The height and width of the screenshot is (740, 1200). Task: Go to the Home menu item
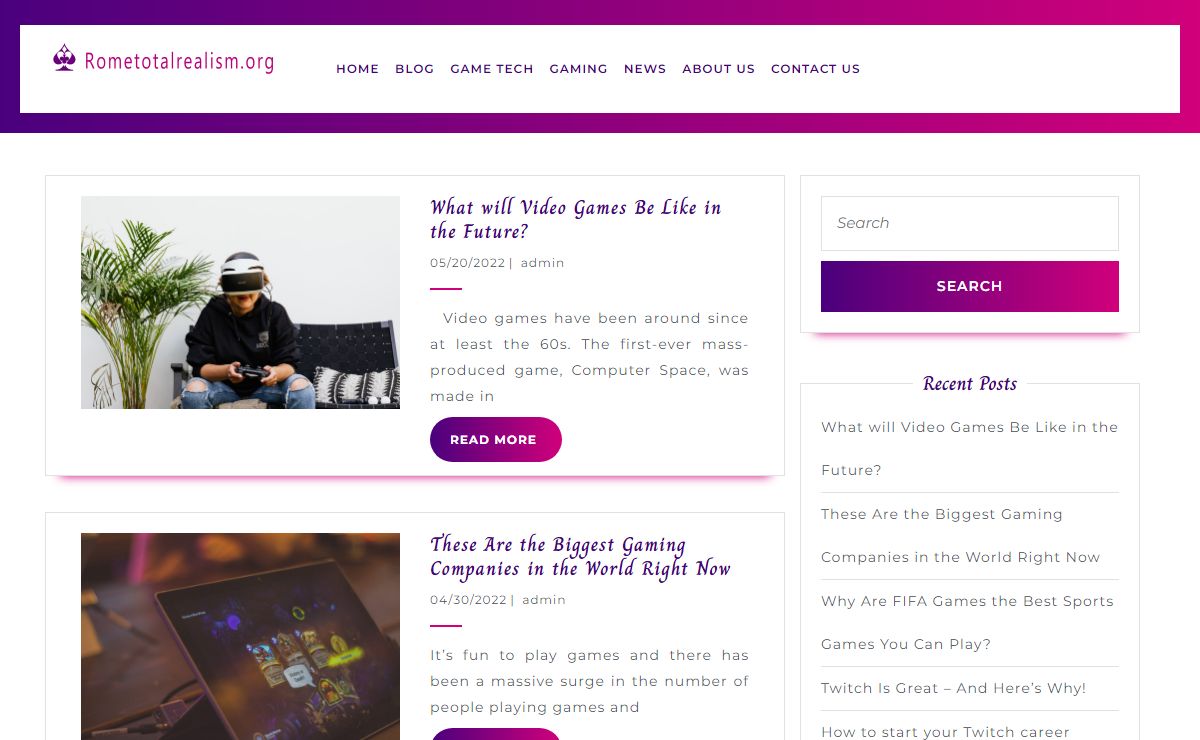[x=357, y=69]
